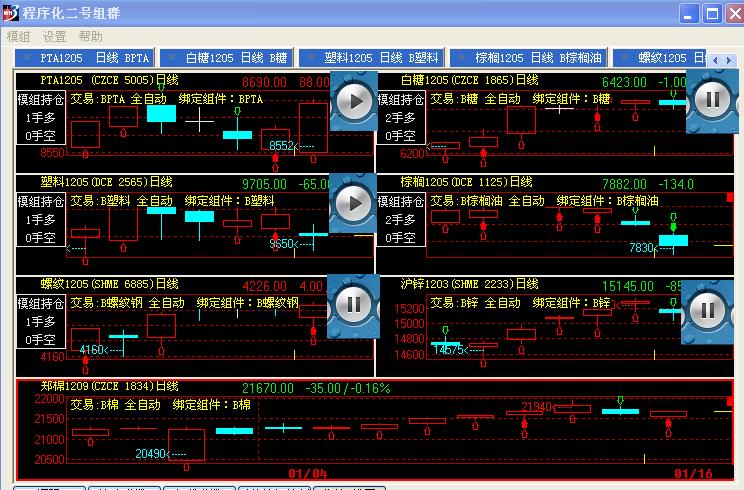This screenshot has width=744, height=490.
Task: Pause the 沪锌1203 trading module
Action: [706, 309]
